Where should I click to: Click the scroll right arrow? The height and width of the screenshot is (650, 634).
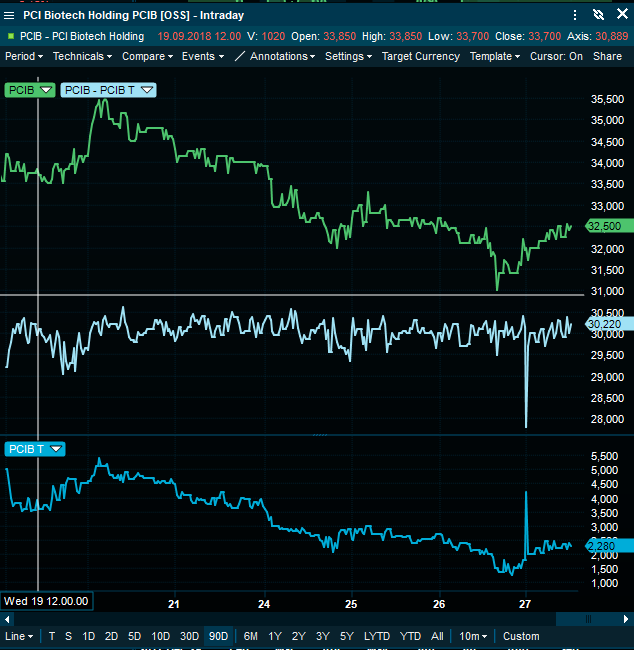[626, 619]
